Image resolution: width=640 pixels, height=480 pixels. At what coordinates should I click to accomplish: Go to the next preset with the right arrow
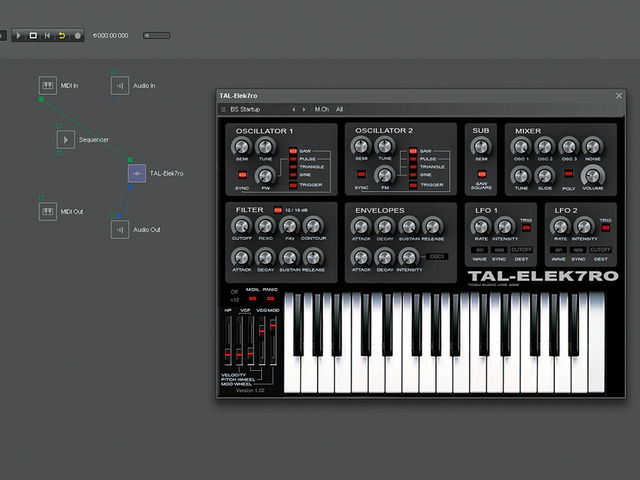[x=304, y=109]
